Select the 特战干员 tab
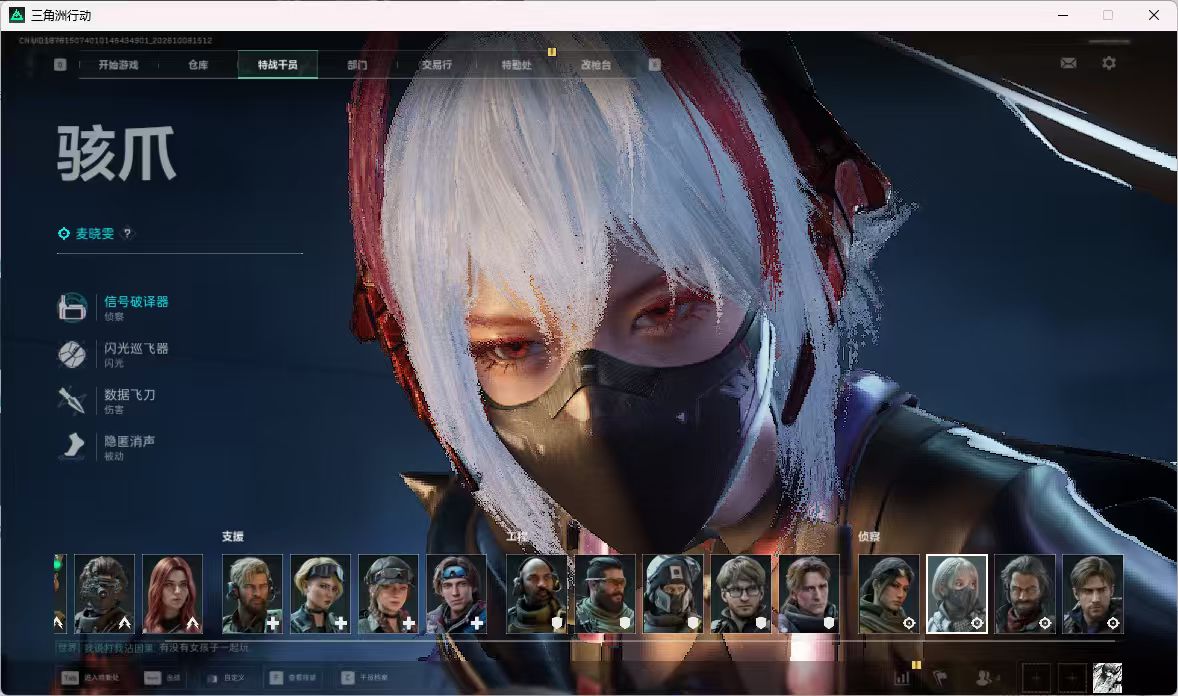 277,65
